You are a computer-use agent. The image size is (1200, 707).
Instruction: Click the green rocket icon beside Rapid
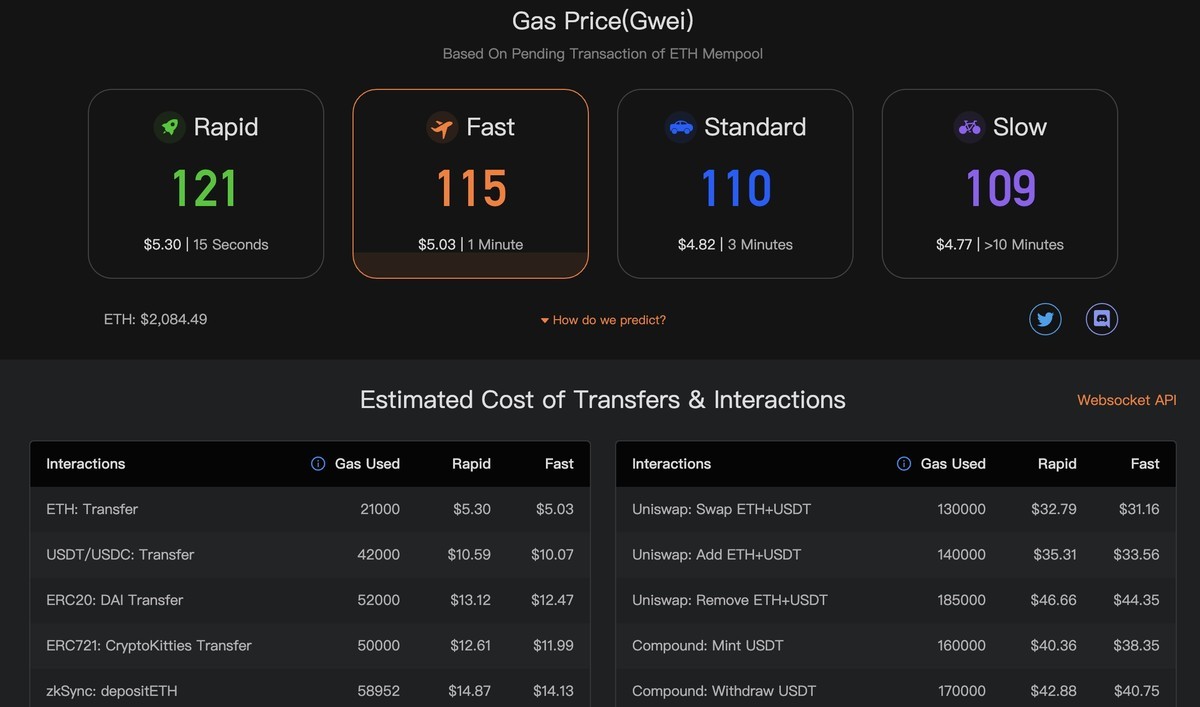click(170, 127)
